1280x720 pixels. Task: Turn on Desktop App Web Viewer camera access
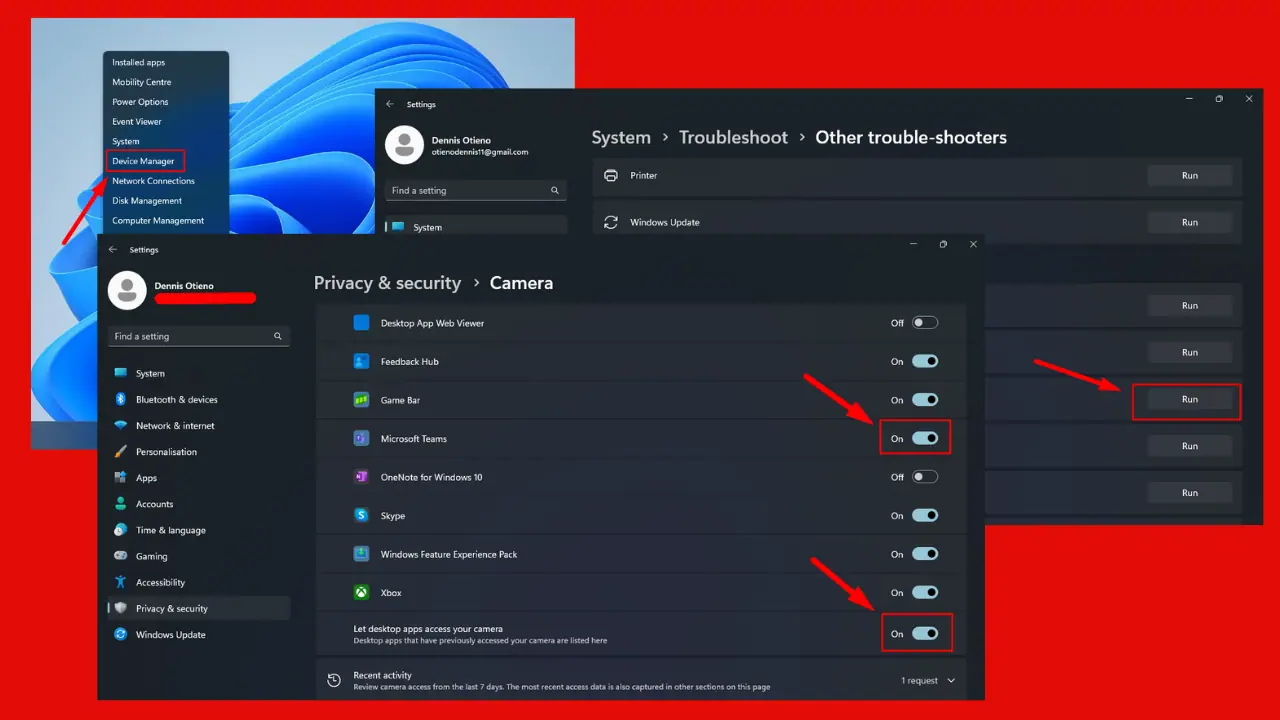click(x=925, y=323)
